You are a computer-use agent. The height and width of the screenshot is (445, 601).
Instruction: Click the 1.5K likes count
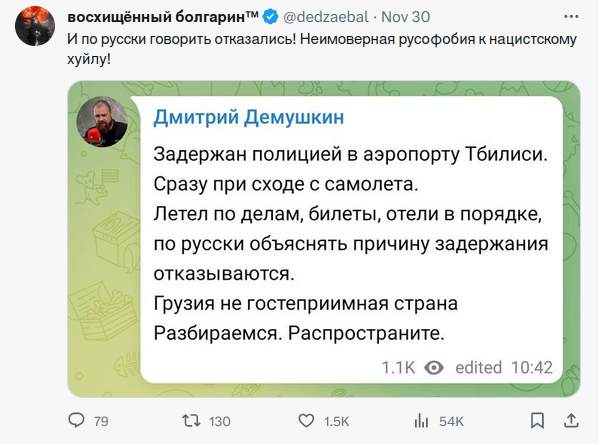tap(337, 421)
